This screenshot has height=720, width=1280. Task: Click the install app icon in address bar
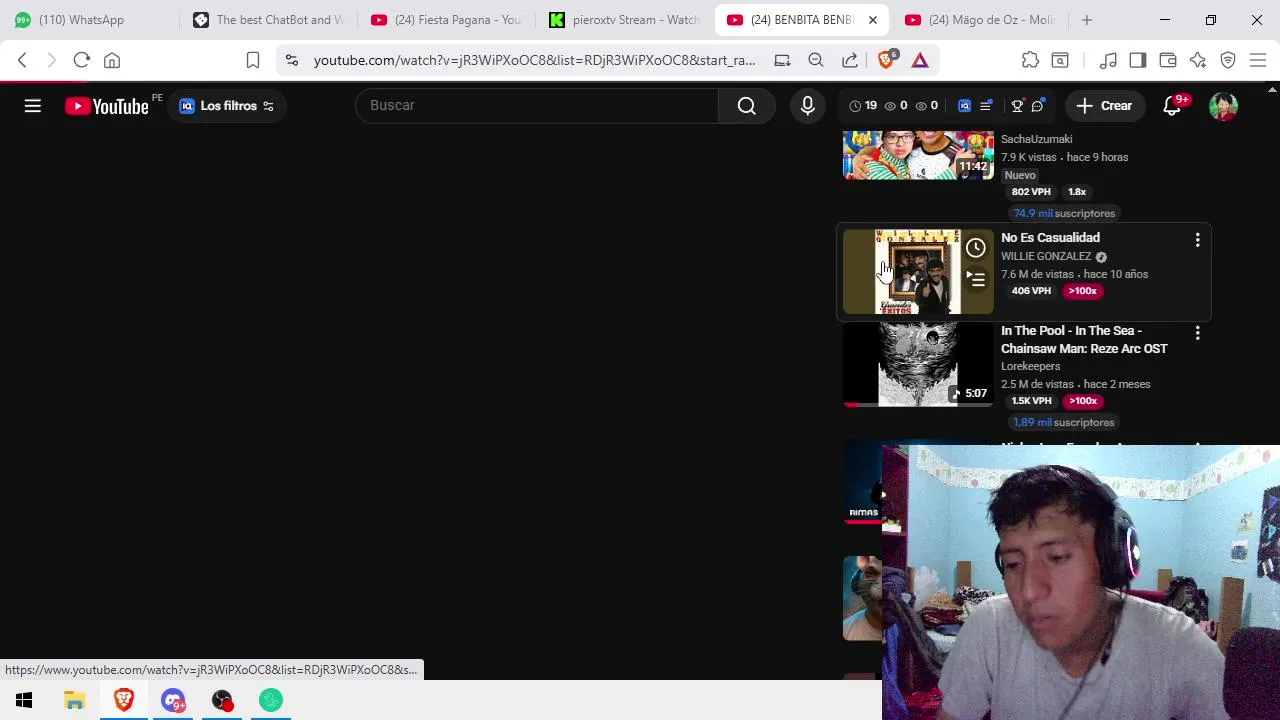[x=782, y=60]
